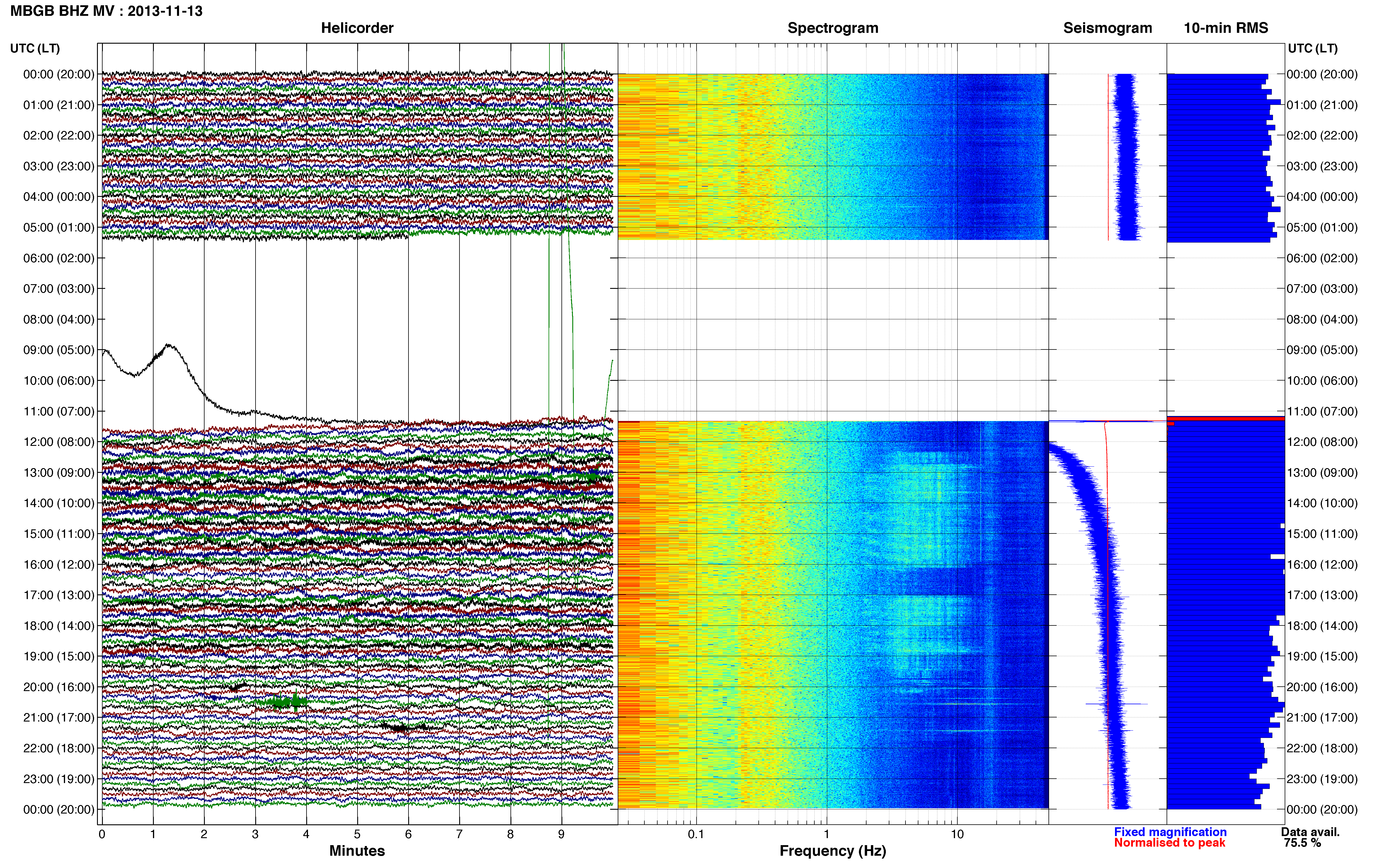Viewport: 1389px width, 868px height.
Task: Click '16:00 (12:00)' on the left helicorder axis
Action: coord(59,565)
